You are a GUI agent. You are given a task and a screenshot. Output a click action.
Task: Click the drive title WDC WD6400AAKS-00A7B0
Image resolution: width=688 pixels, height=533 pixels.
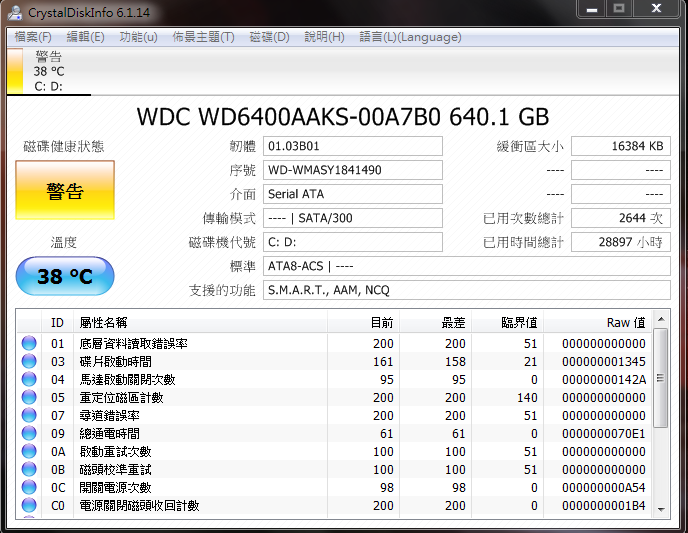[288, 117]
